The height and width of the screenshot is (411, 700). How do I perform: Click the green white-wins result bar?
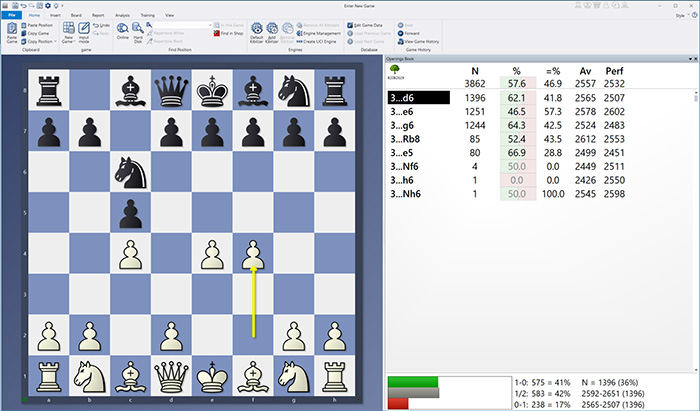pyautogui.click(x=412, y=381)
